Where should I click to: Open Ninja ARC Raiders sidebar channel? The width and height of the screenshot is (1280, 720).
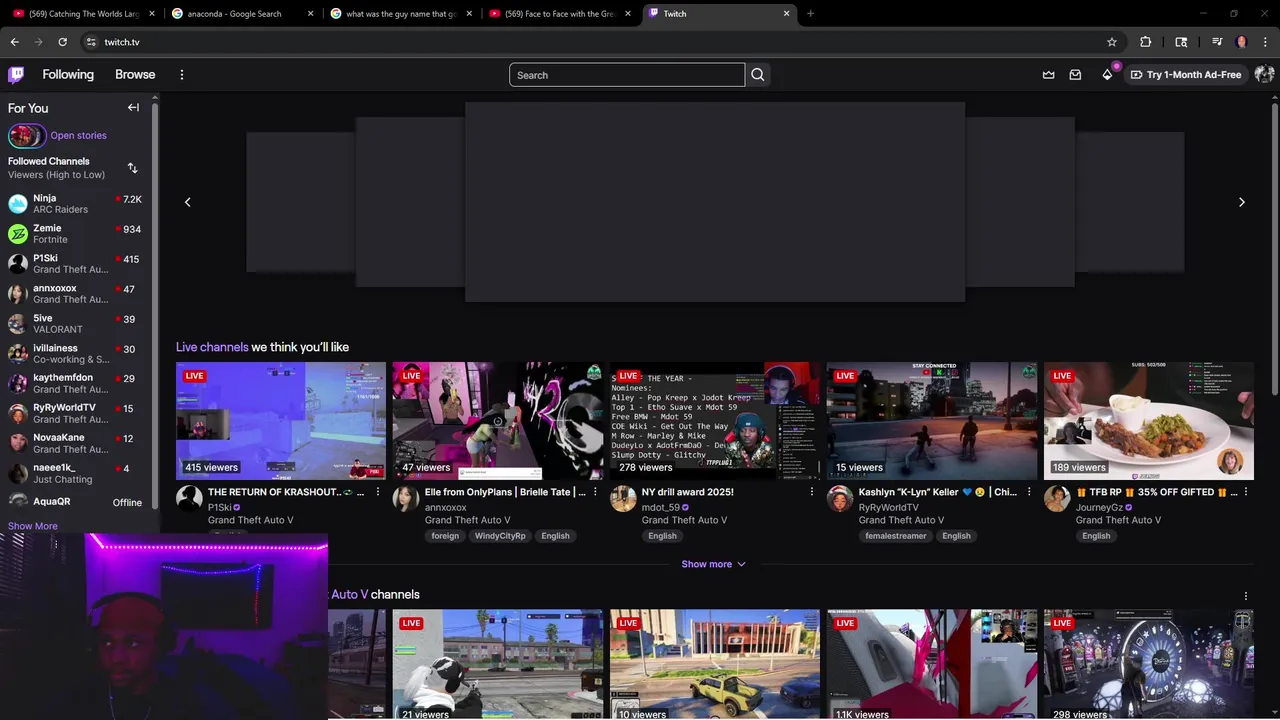pos(76,204)
